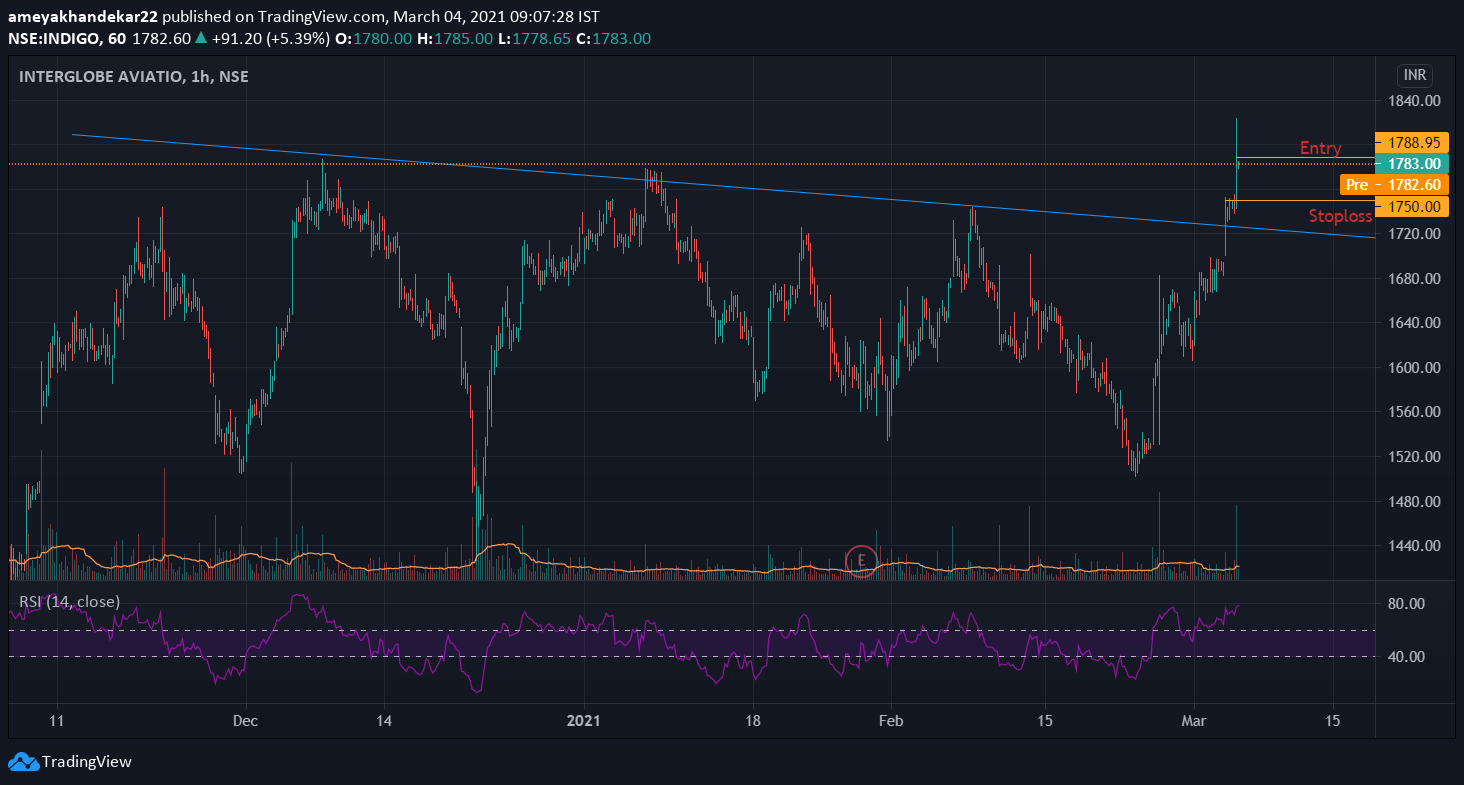Viewport: 1464px width, 785px height.
Task: Click the earnings 'E' marker icon
Action: pyautogui.click(x=861, y=561)
